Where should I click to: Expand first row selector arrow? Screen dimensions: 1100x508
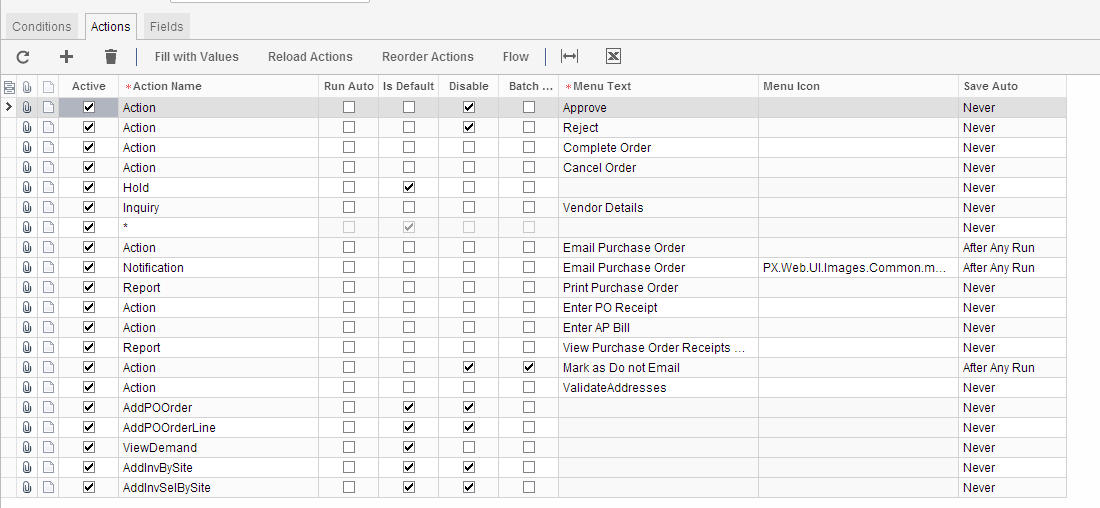pos(9,107)
